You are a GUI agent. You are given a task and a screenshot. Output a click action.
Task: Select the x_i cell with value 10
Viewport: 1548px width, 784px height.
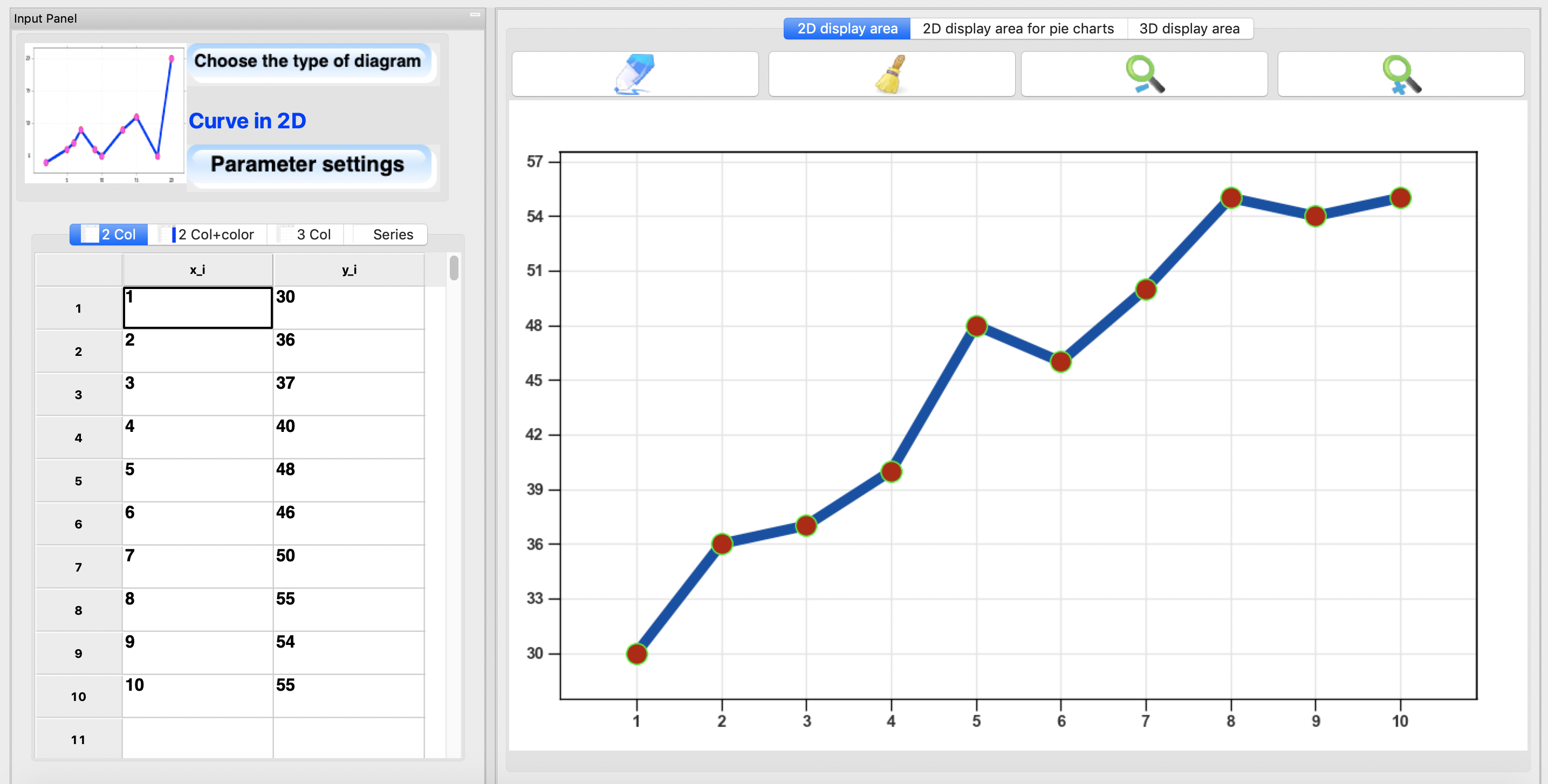(198, 697)
